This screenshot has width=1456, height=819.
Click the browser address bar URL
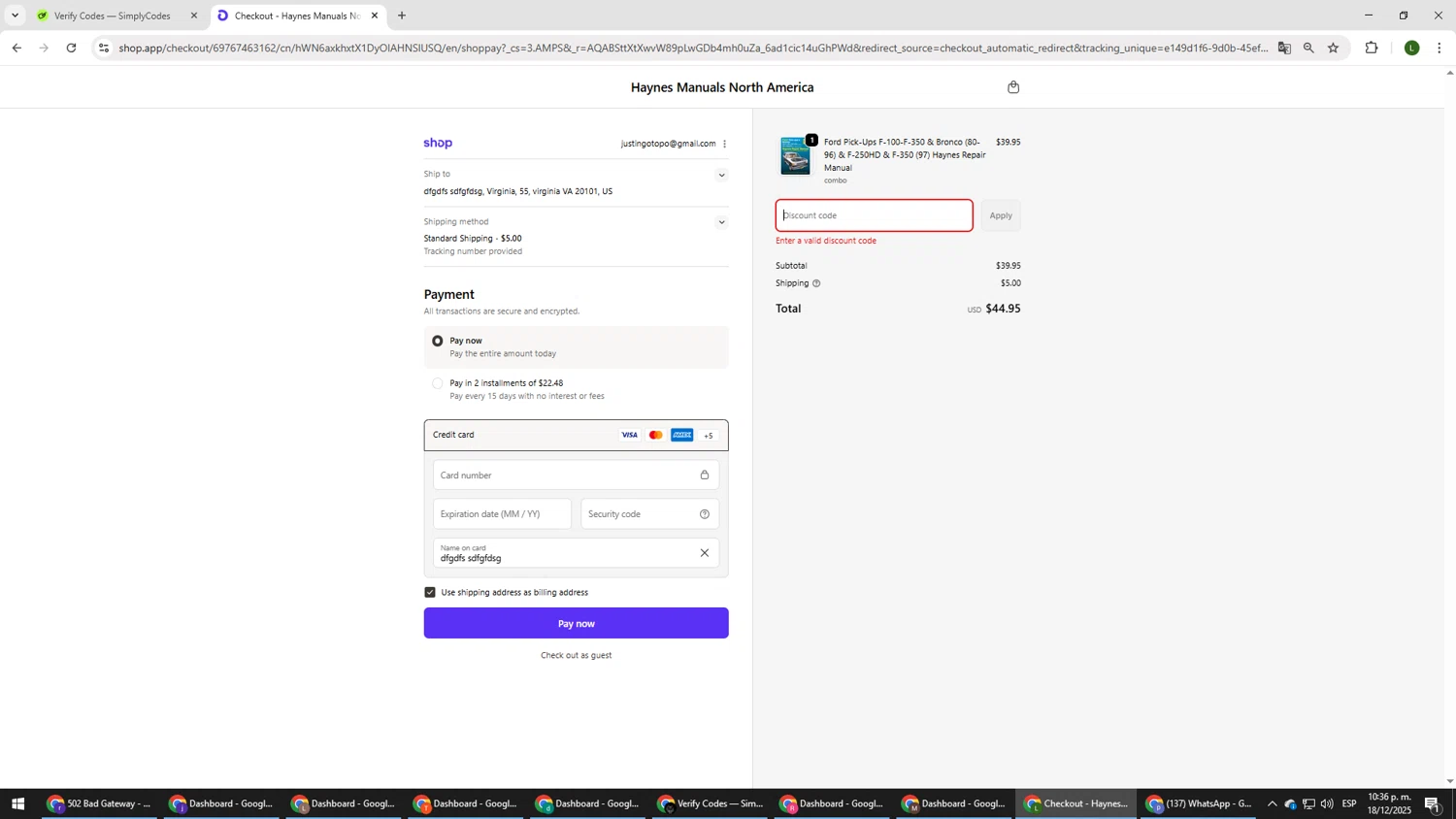tap(693, 48)
